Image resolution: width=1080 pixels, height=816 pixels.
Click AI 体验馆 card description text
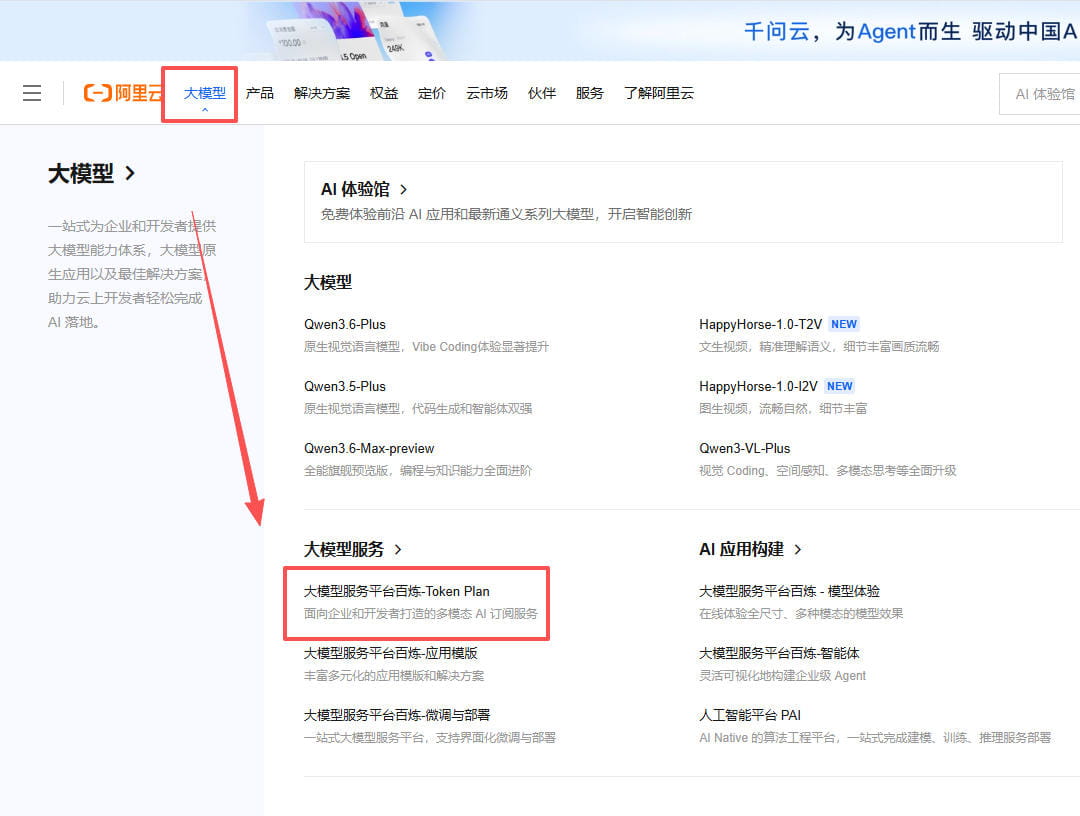coord(506,214)
